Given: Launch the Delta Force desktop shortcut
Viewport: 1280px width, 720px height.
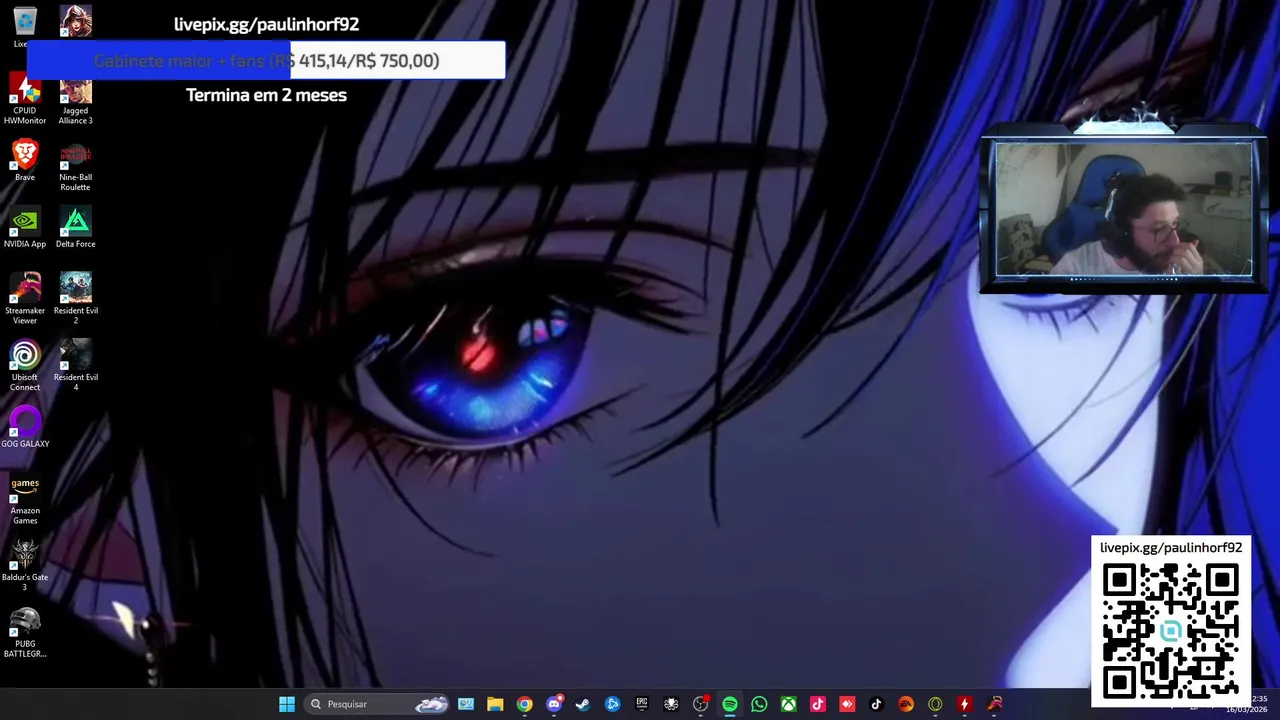Looking at the screenshot, I should point(75,228).
